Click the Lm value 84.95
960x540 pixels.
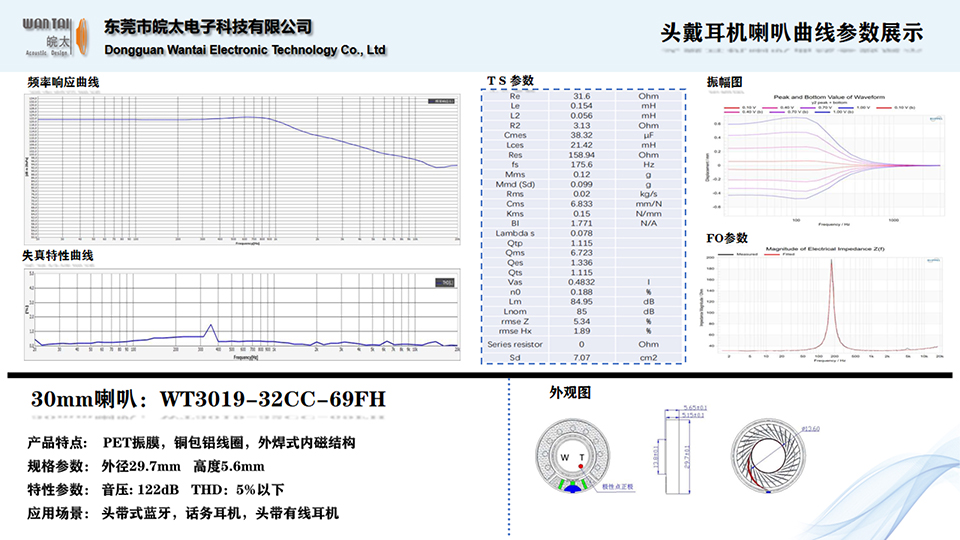(582, 302)
